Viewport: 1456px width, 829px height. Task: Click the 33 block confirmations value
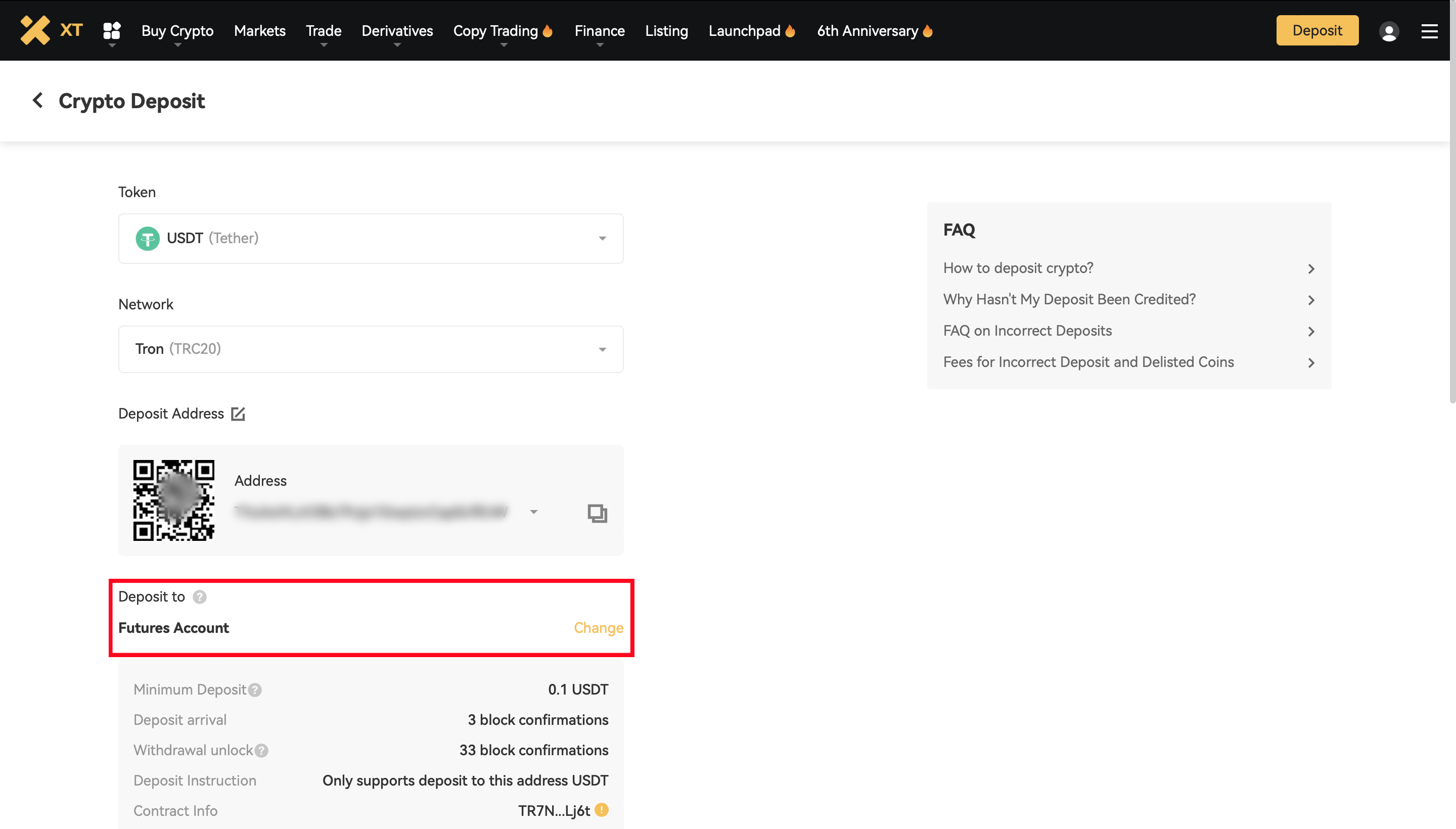click(533, 750)
